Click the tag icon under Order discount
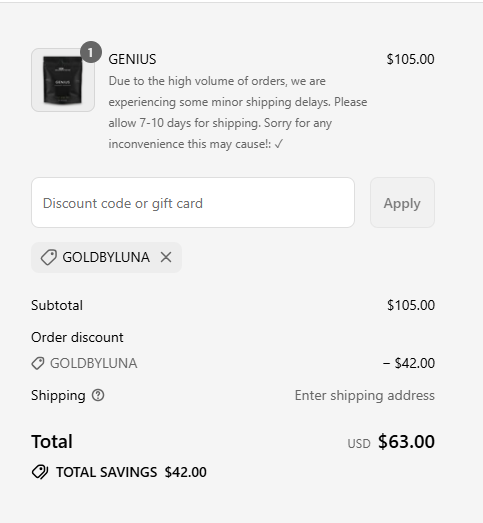The image size is (483, 523). coord(38,363)
